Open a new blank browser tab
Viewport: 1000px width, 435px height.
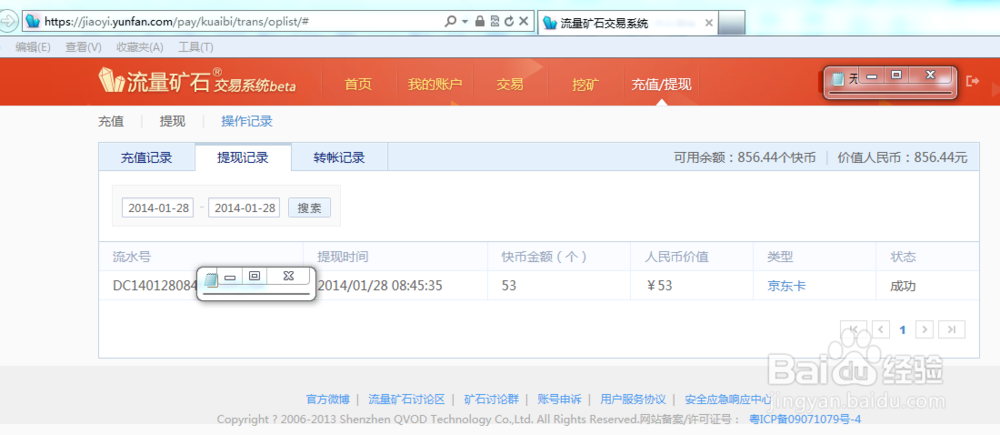point(732,24)
